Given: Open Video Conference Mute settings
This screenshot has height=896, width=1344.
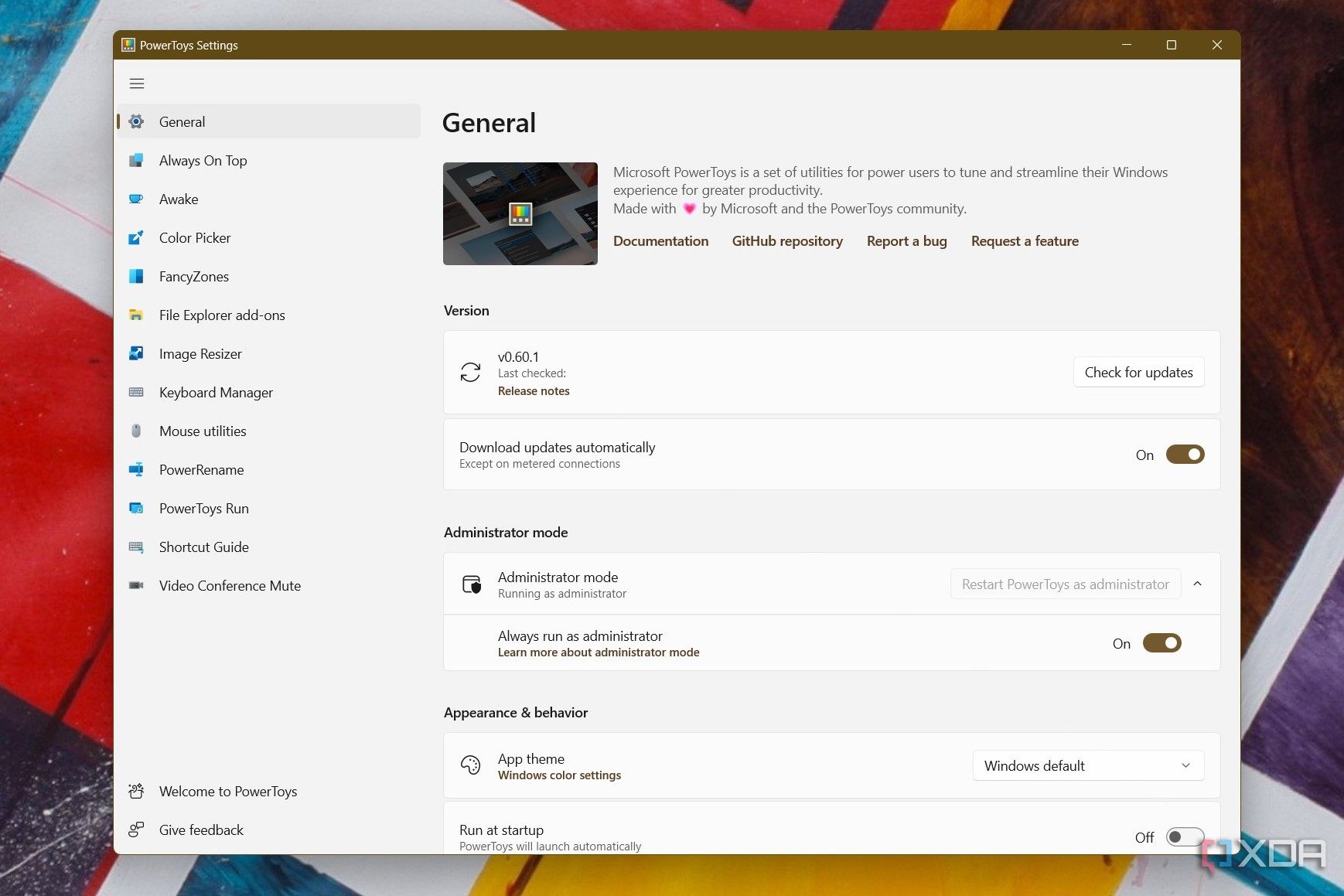Looking at the screenshot, I should click(x=268, y=585).
